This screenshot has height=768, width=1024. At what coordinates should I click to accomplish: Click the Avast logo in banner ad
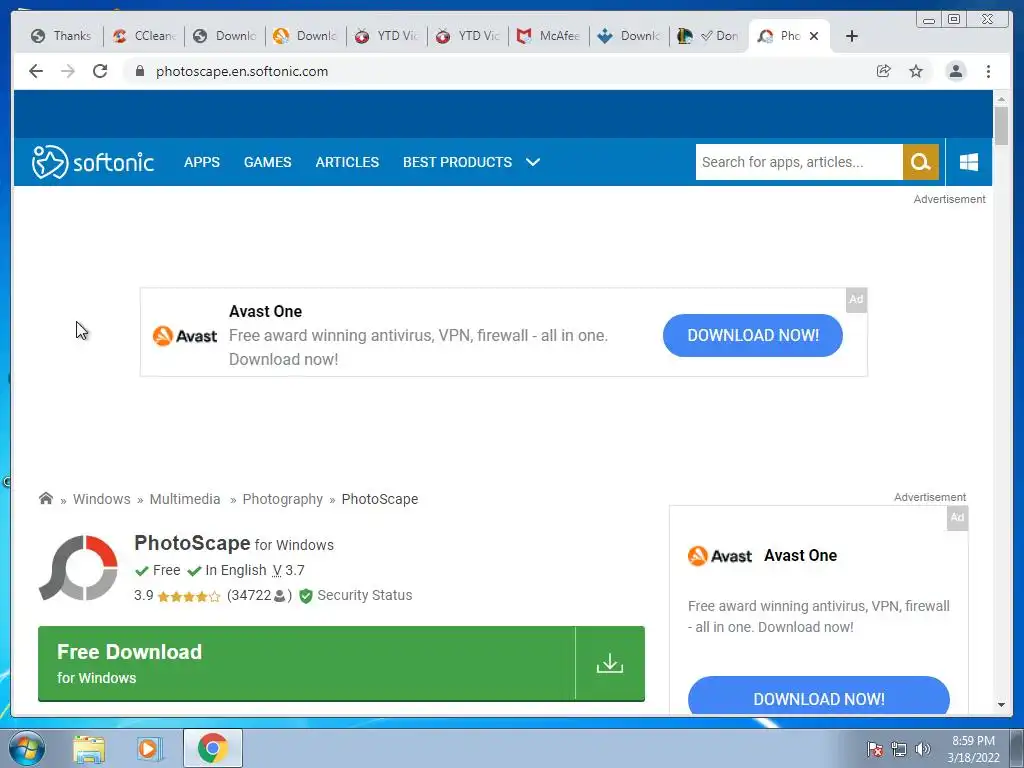click(x=185, y=336)
